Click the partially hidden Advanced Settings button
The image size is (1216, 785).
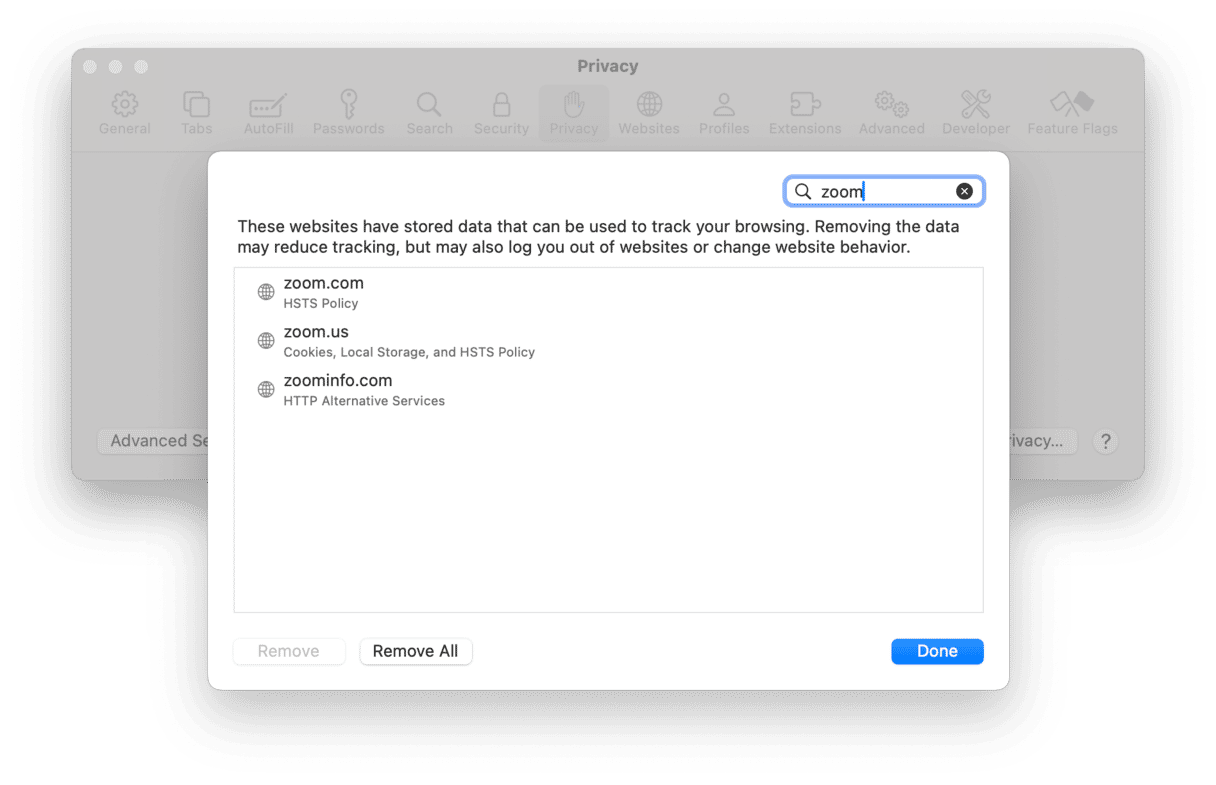click(153, 441)
